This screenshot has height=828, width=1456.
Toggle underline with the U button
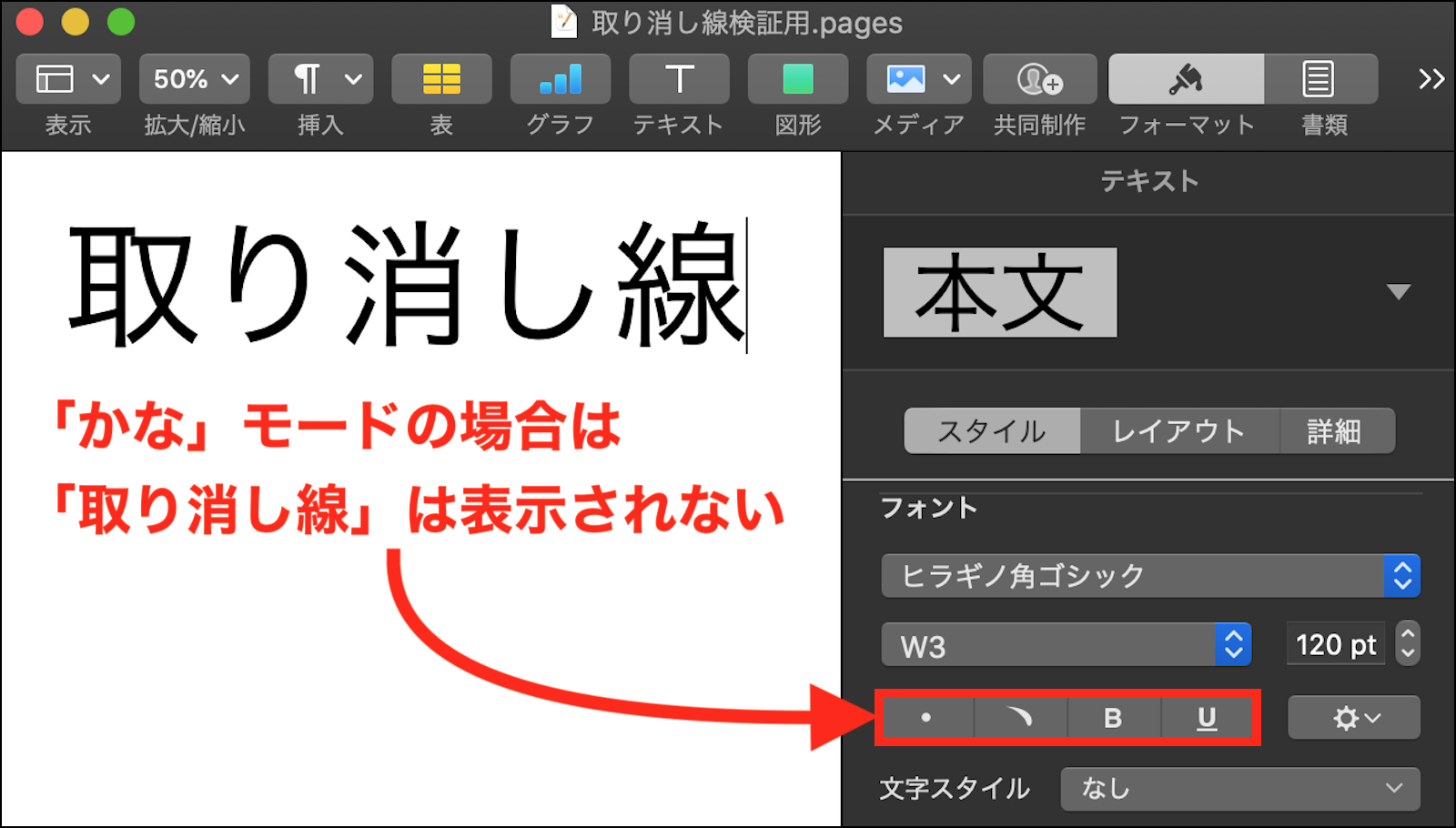click(x=1207, y=718)
